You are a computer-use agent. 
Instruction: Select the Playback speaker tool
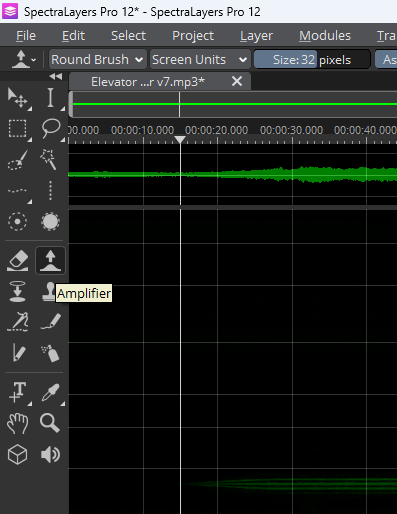pos(50,455)
